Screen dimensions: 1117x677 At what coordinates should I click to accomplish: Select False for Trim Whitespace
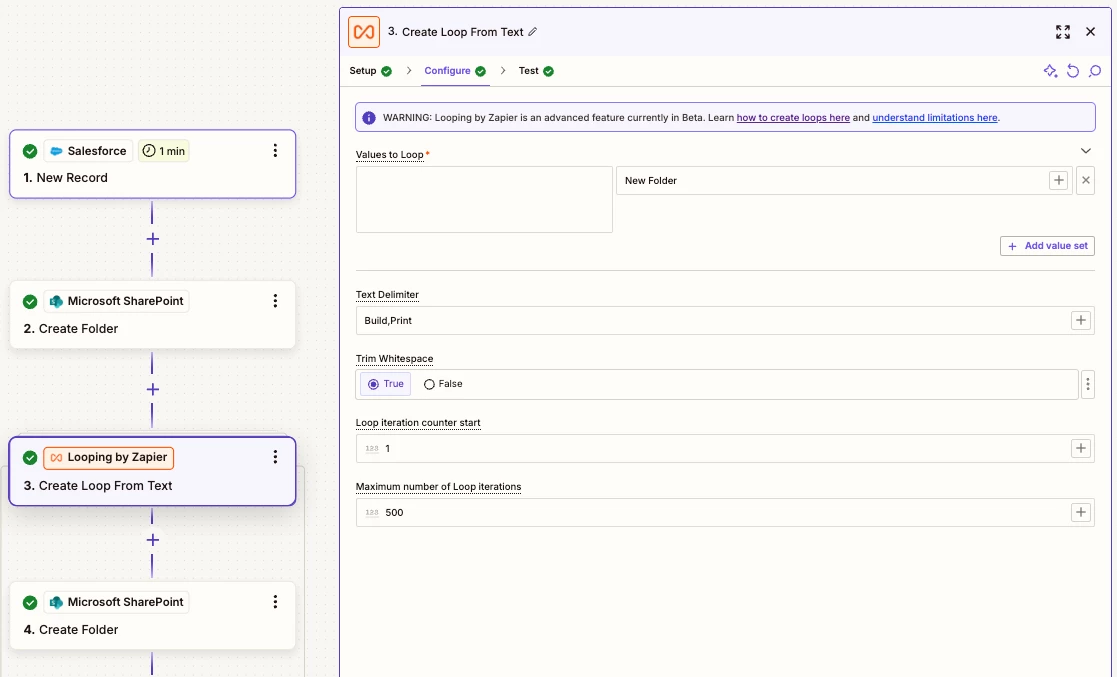(443, 384)
